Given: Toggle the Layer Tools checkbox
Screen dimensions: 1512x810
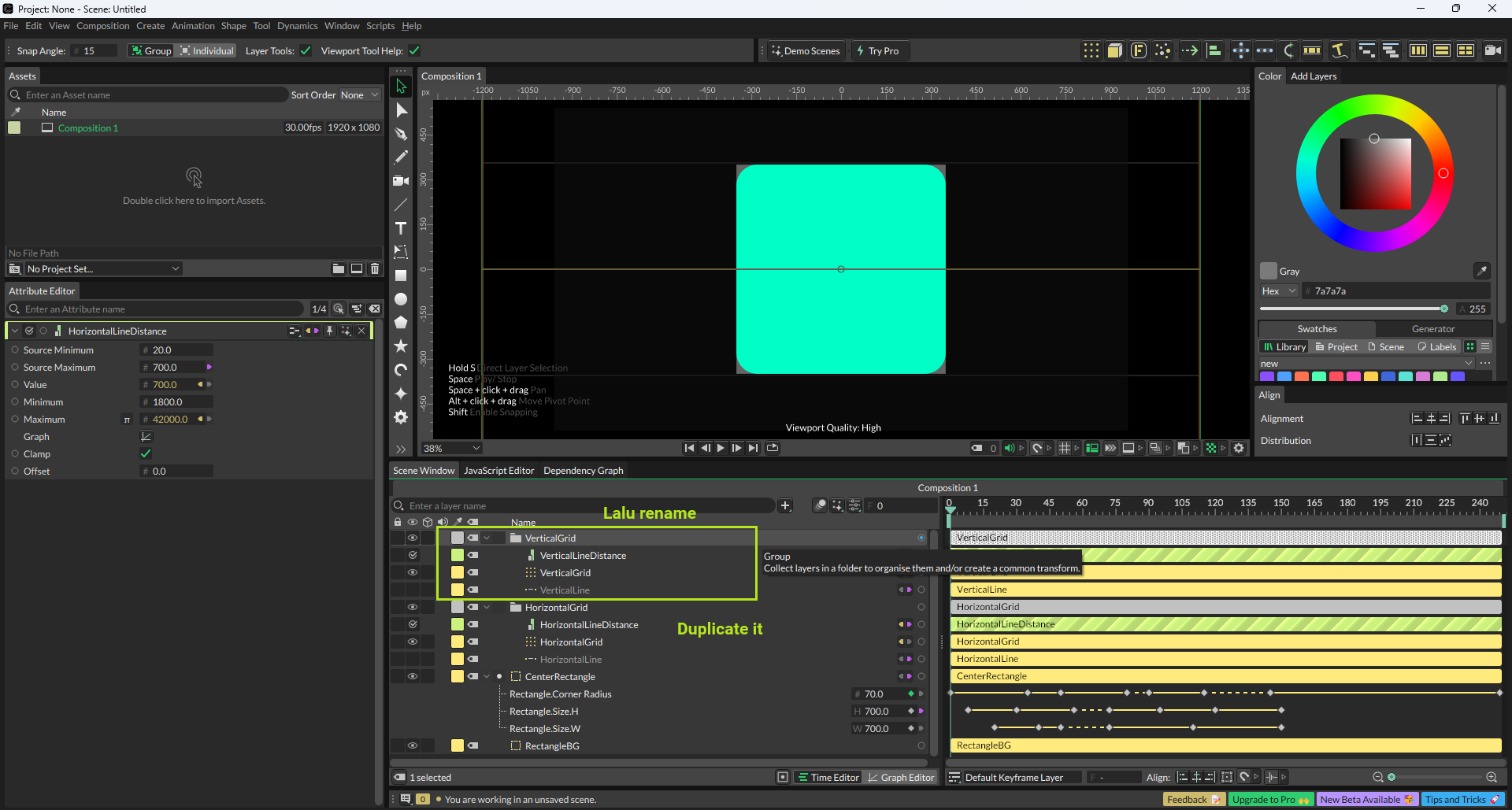Looking at the screenshot, I should (306, 51).
